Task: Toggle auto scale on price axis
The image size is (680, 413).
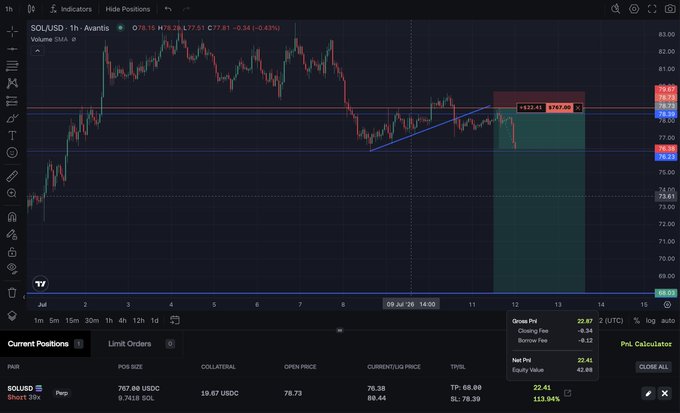Action: point(668,321)
